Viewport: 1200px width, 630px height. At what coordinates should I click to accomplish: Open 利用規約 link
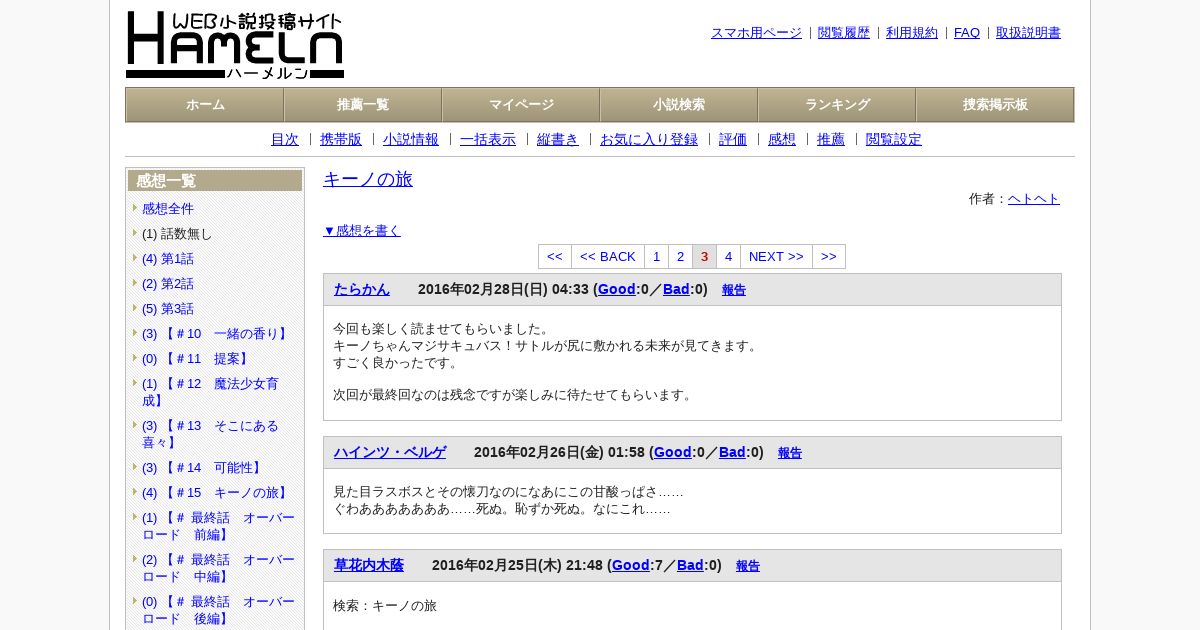(912, 33)
